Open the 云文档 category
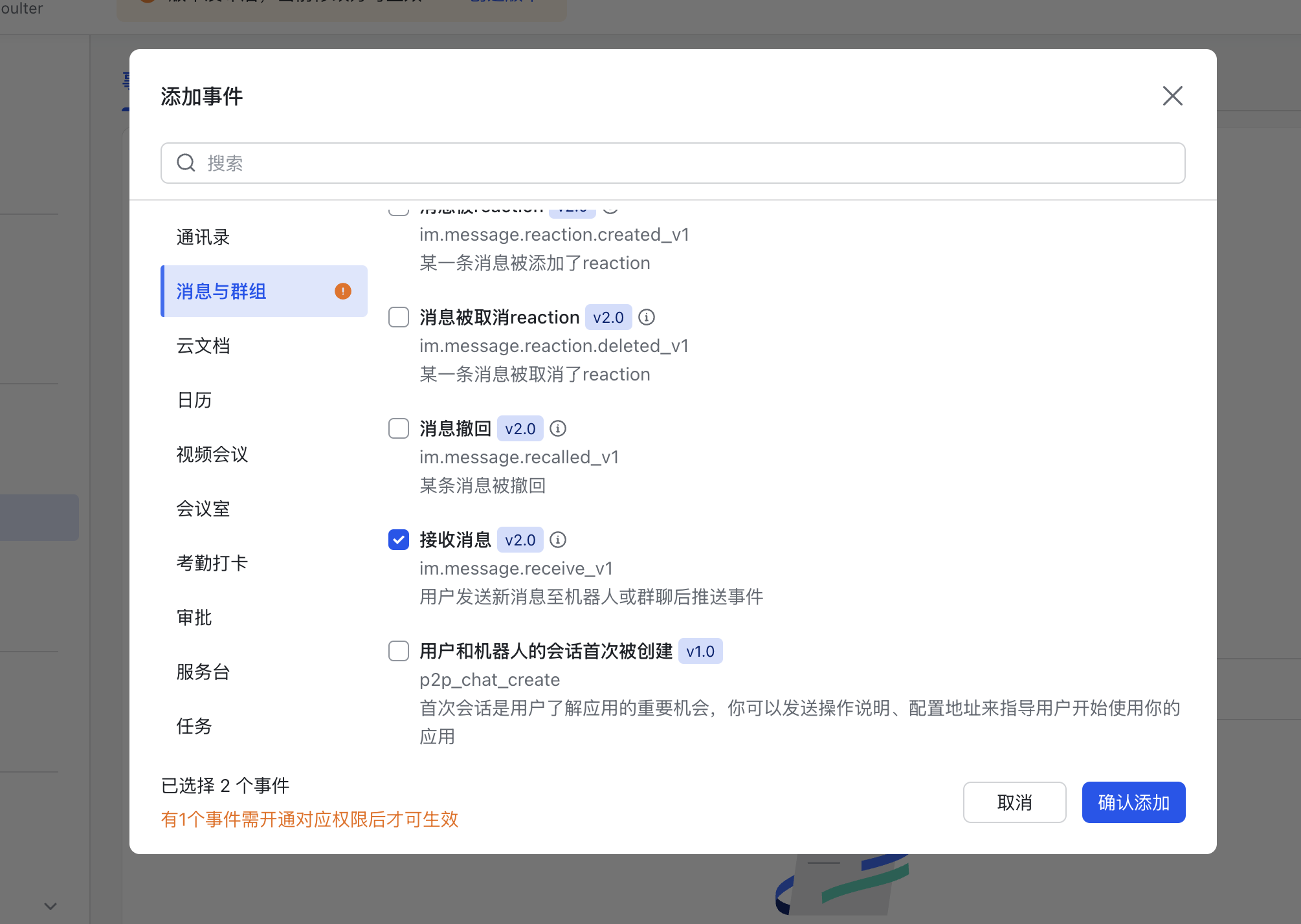 pos(203,346)
